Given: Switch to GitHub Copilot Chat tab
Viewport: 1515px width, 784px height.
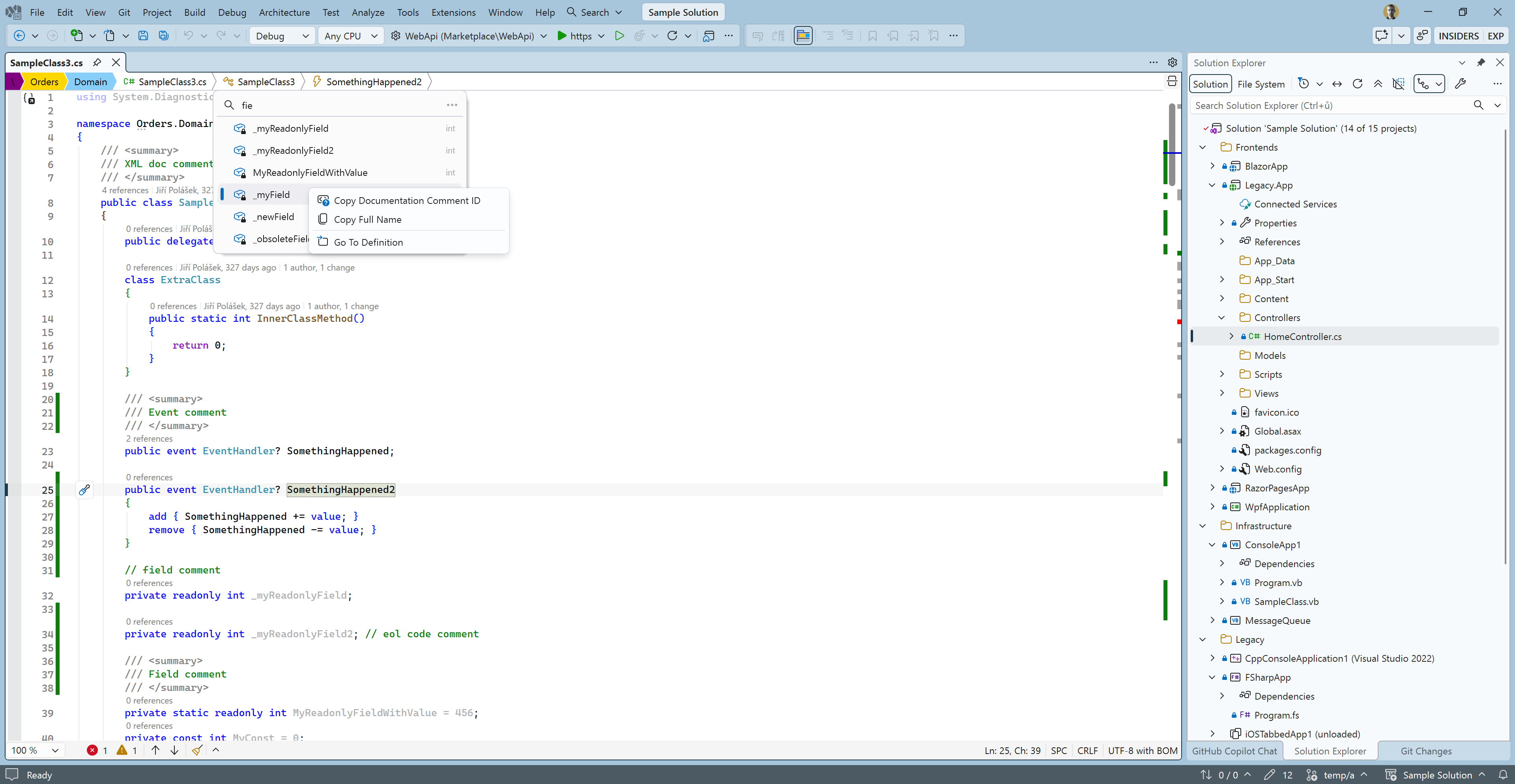Looking at the screenshot, I should click(1234, 750).
